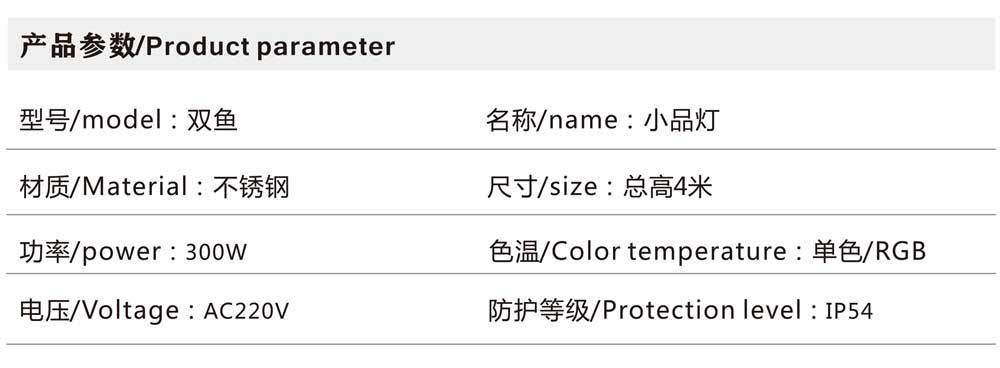Select the 名称/name label
1000x368 pixels.
click(x=552, y=120)
